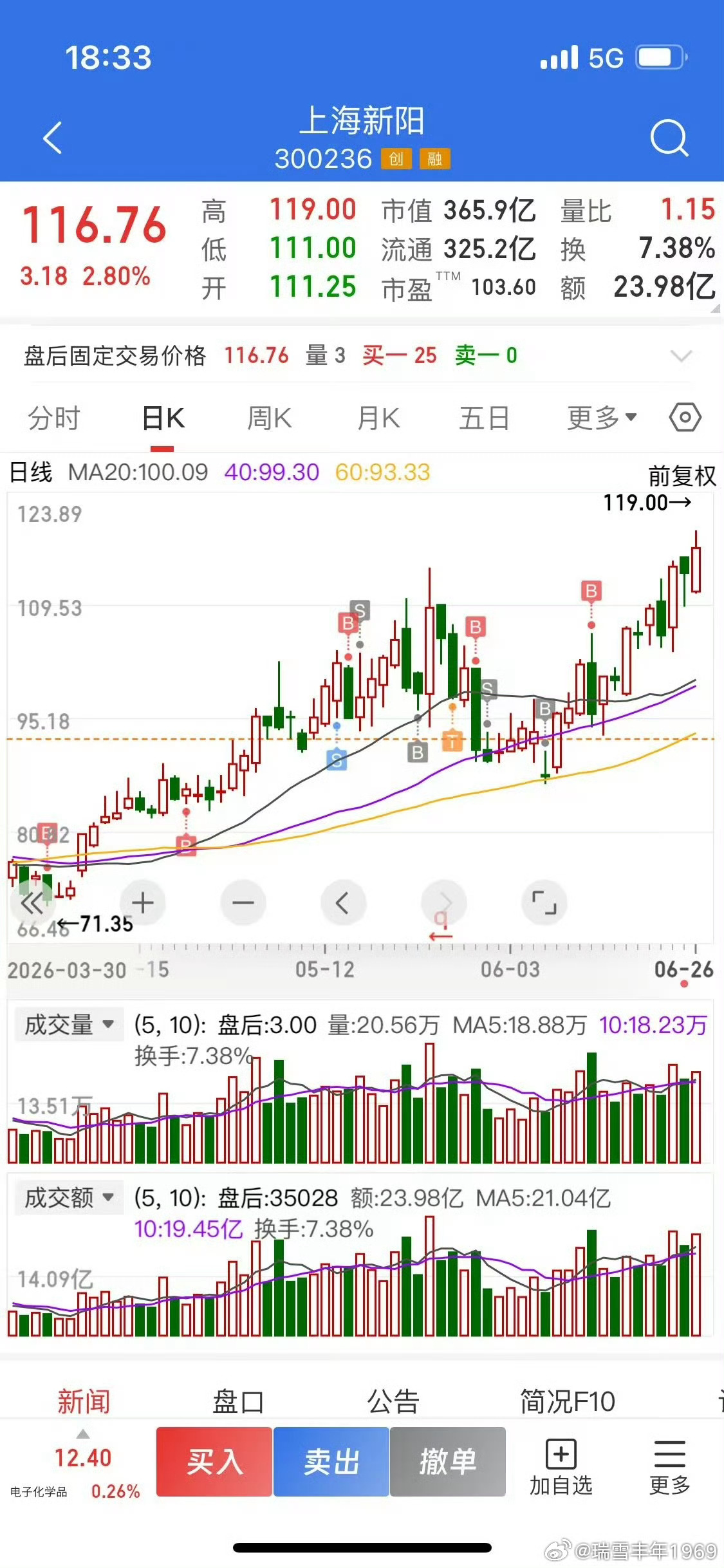Expand 盘后固定交易价格 row chevron
Screen dimensions: 724x1568
680,355
